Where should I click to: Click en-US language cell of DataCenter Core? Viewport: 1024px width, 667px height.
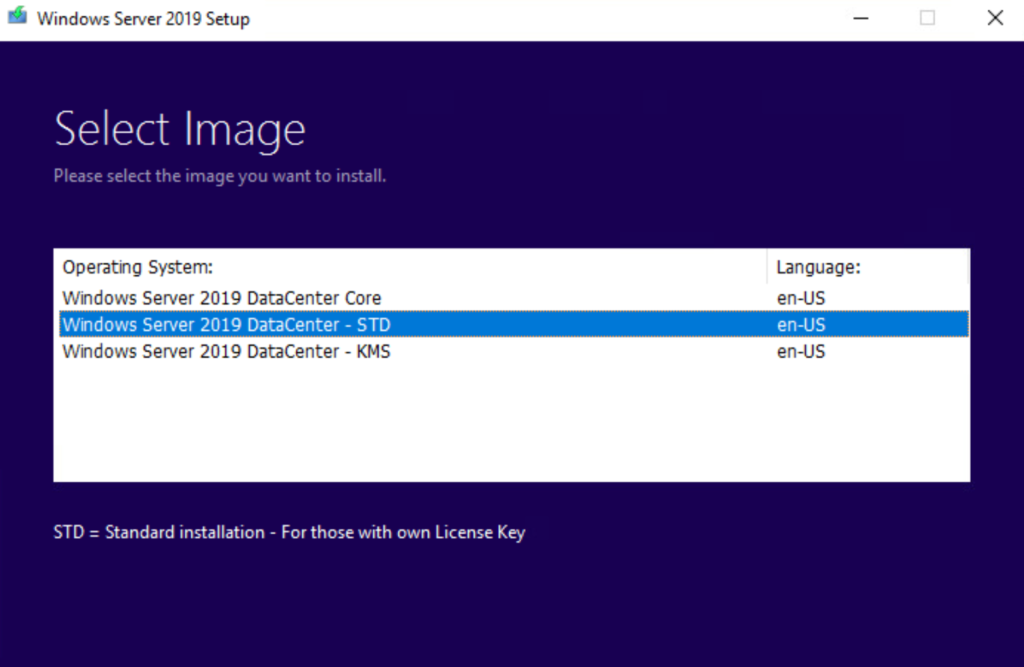[801, 298]
